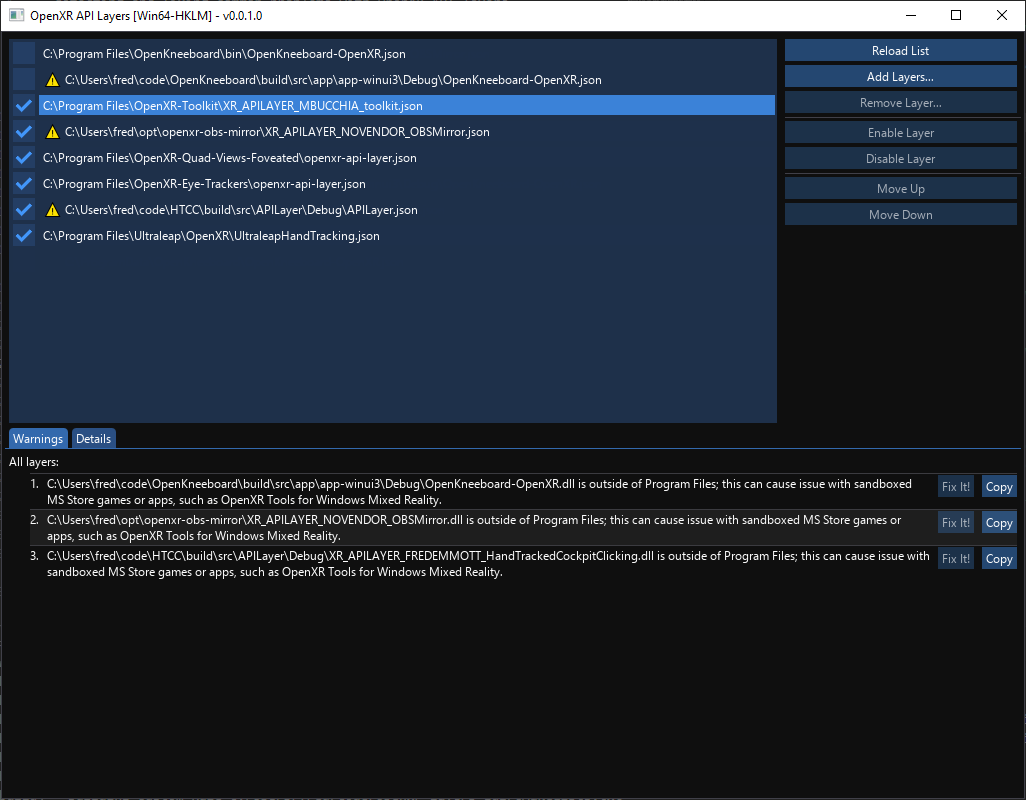Uncheck the OpenXR-Eye-Trackers layer
Viewport: 1026px width, 800px height.
pos(24,184)
